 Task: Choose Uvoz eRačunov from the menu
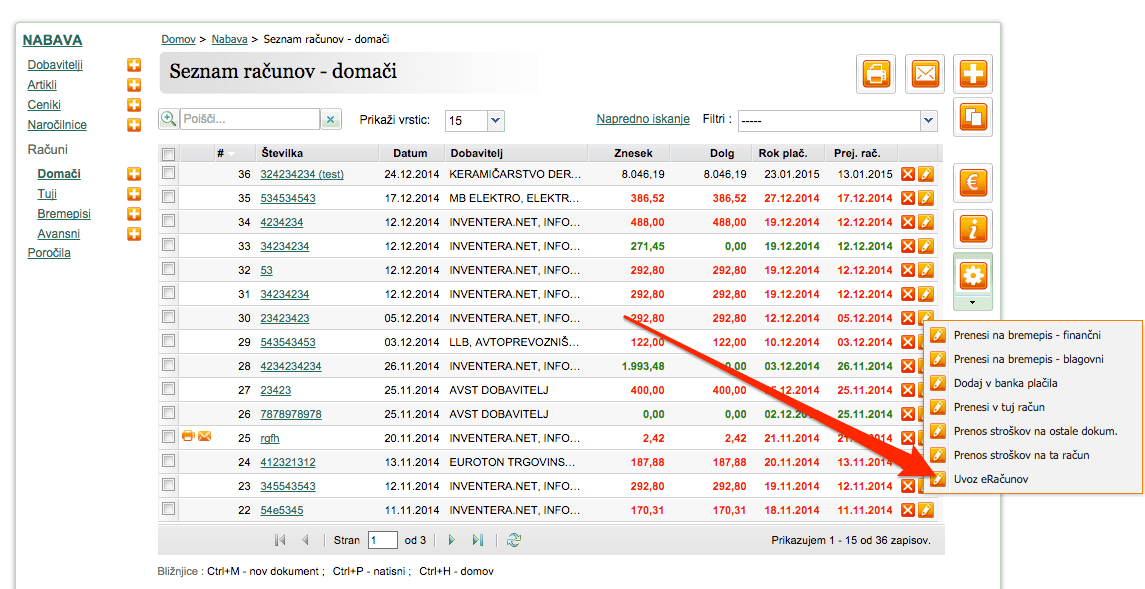pyautogui.click(x=990, y=479)
